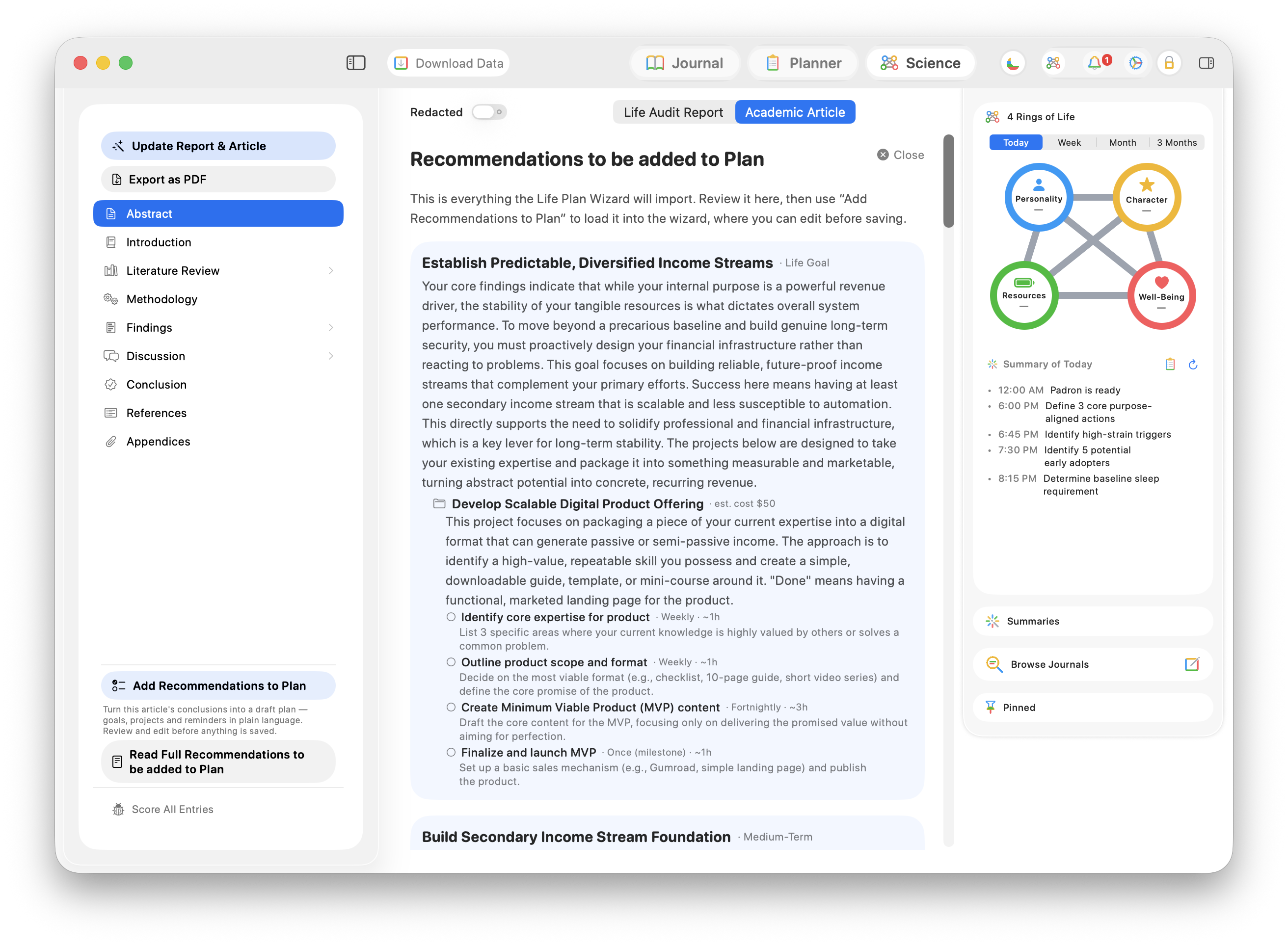Click the vertical scrollbar thumb
1288x946 pixels.
point(949,181)
